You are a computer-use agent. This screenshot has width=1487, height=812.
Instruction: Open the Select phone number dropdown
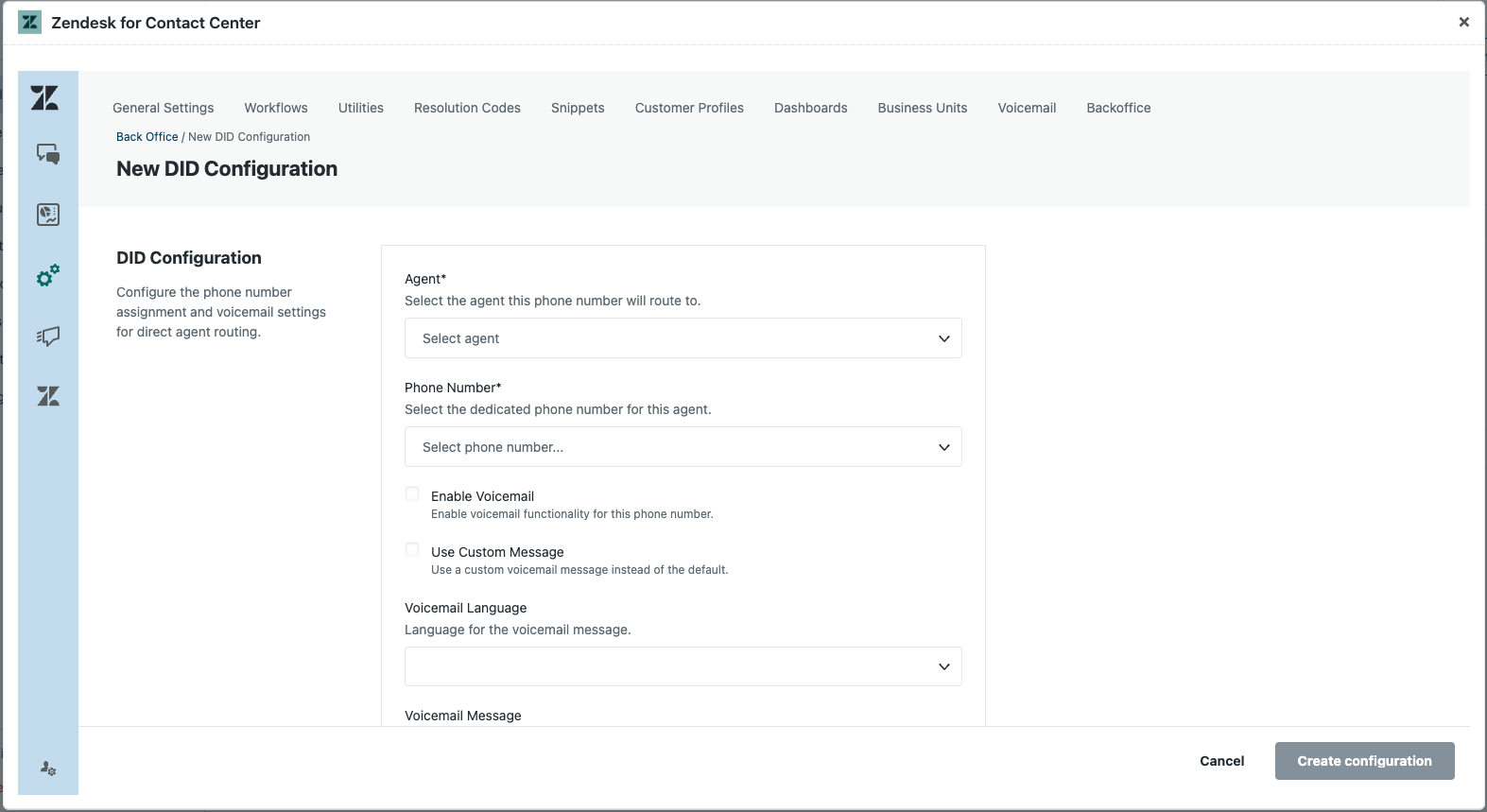tap(683, 447)
